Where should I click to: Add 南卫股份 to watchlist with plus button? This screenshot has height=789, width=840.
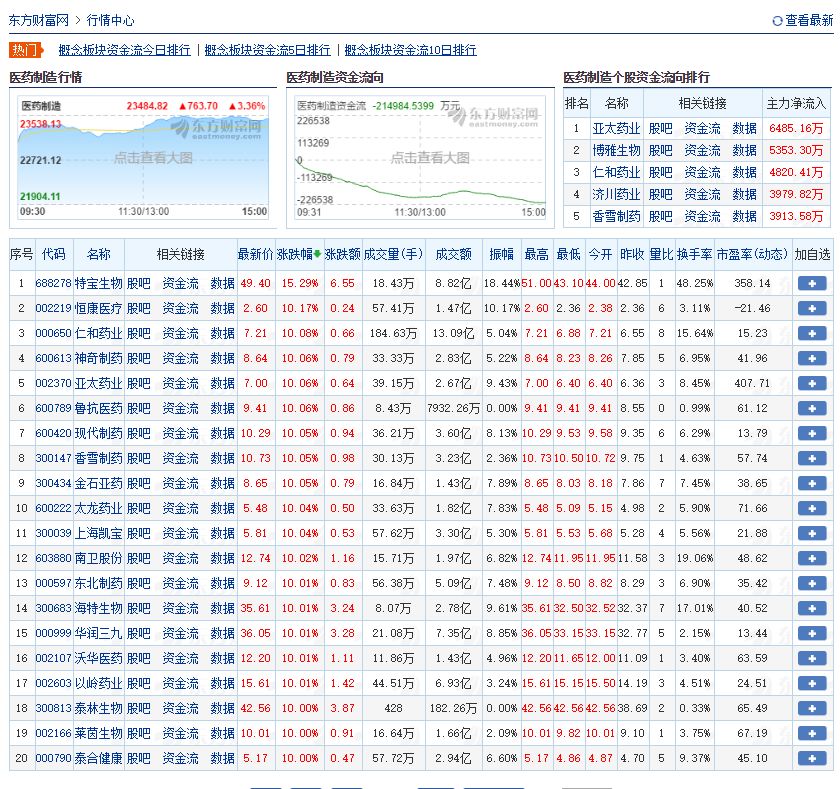(x=812, y=558)
